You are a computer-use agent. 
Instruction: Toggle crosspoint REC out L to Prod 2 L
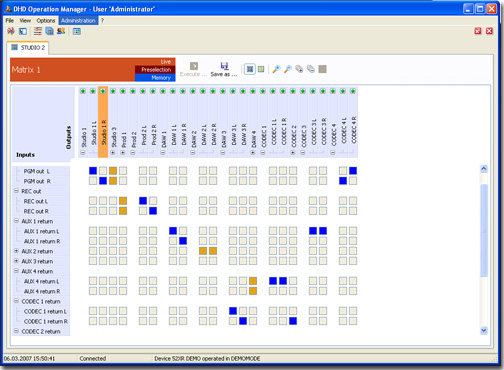(x=143, y=201)
